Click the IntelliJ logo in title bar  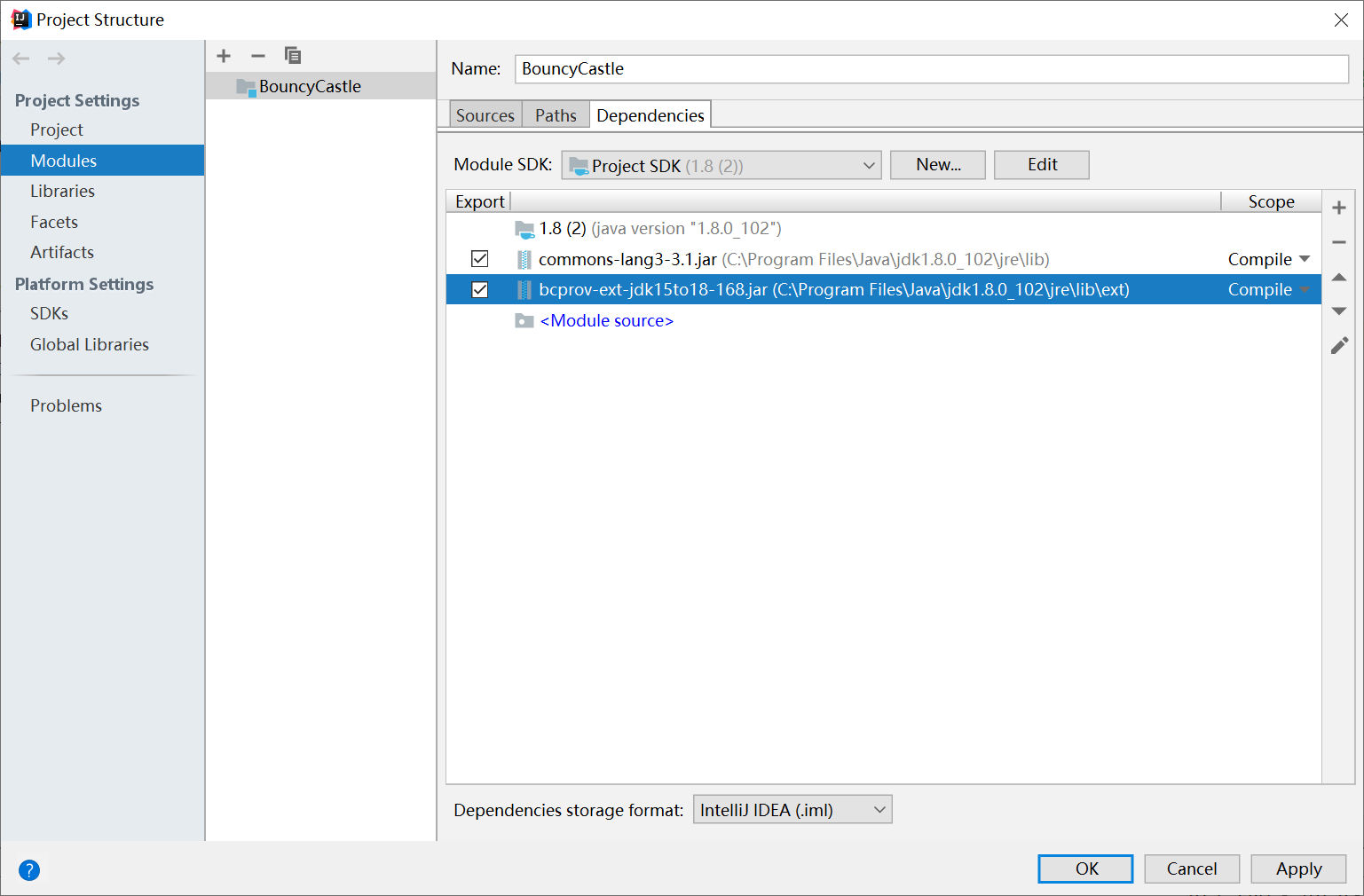[x=20, y=20]
